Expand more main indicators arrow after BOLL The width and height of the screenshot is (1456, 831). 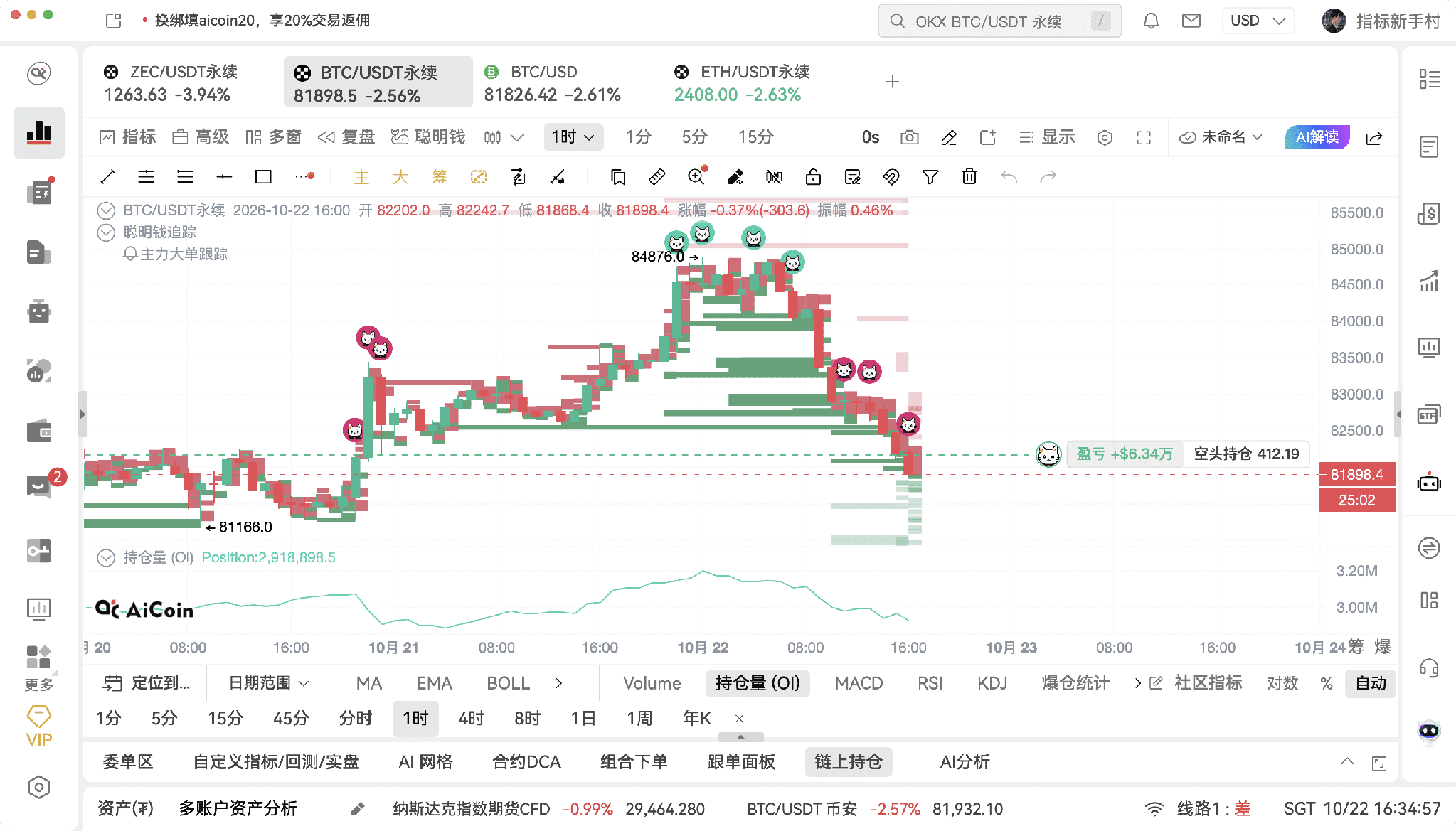pos(559,683)
